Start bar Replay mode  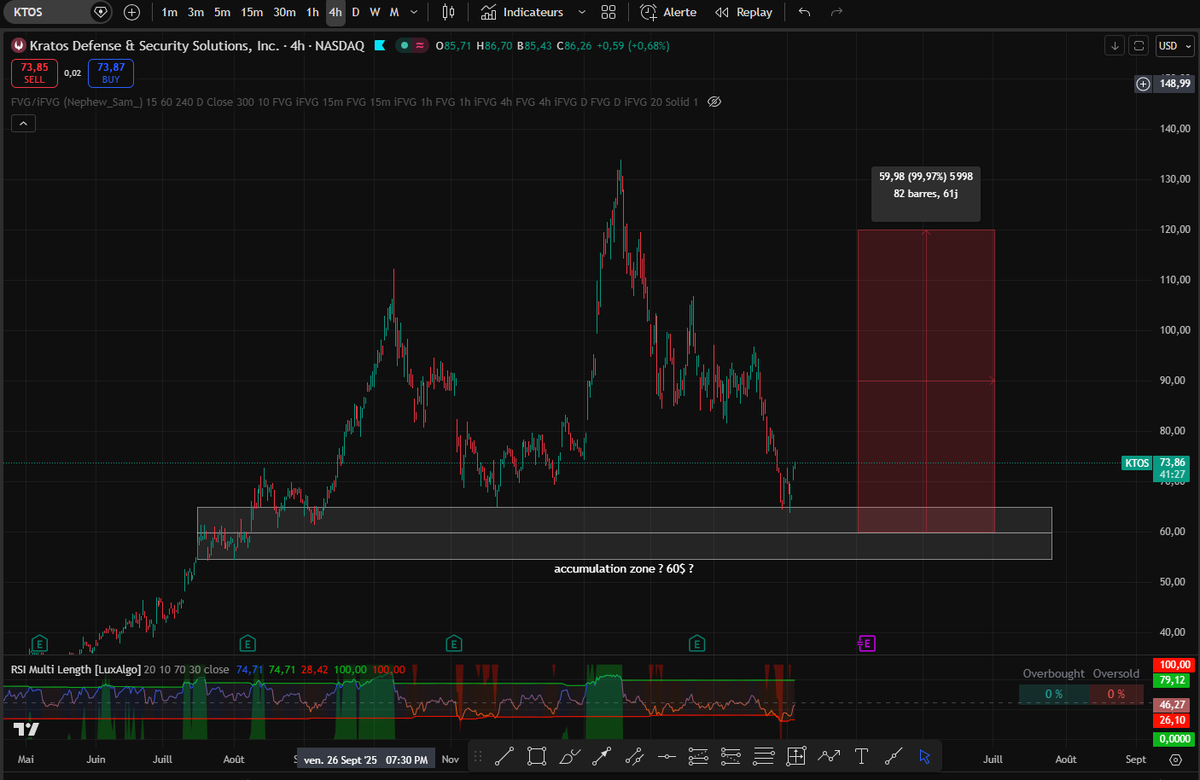743,12
